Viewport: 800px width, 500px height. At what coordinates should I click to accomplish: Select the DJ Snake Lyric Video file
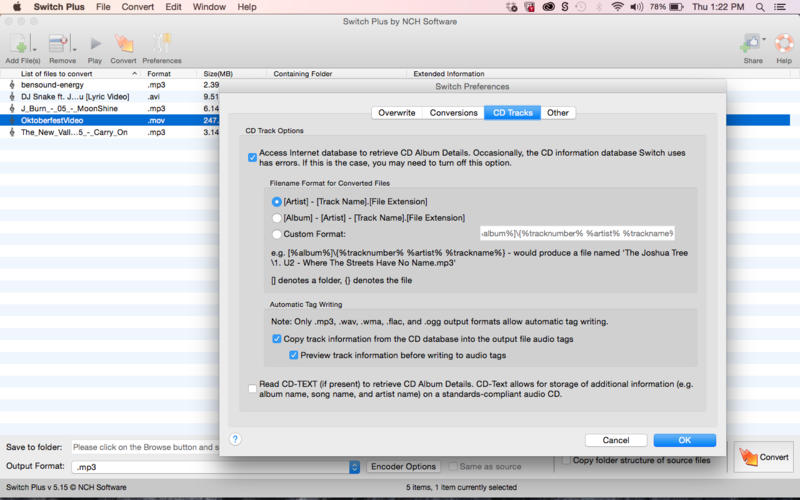110,96
